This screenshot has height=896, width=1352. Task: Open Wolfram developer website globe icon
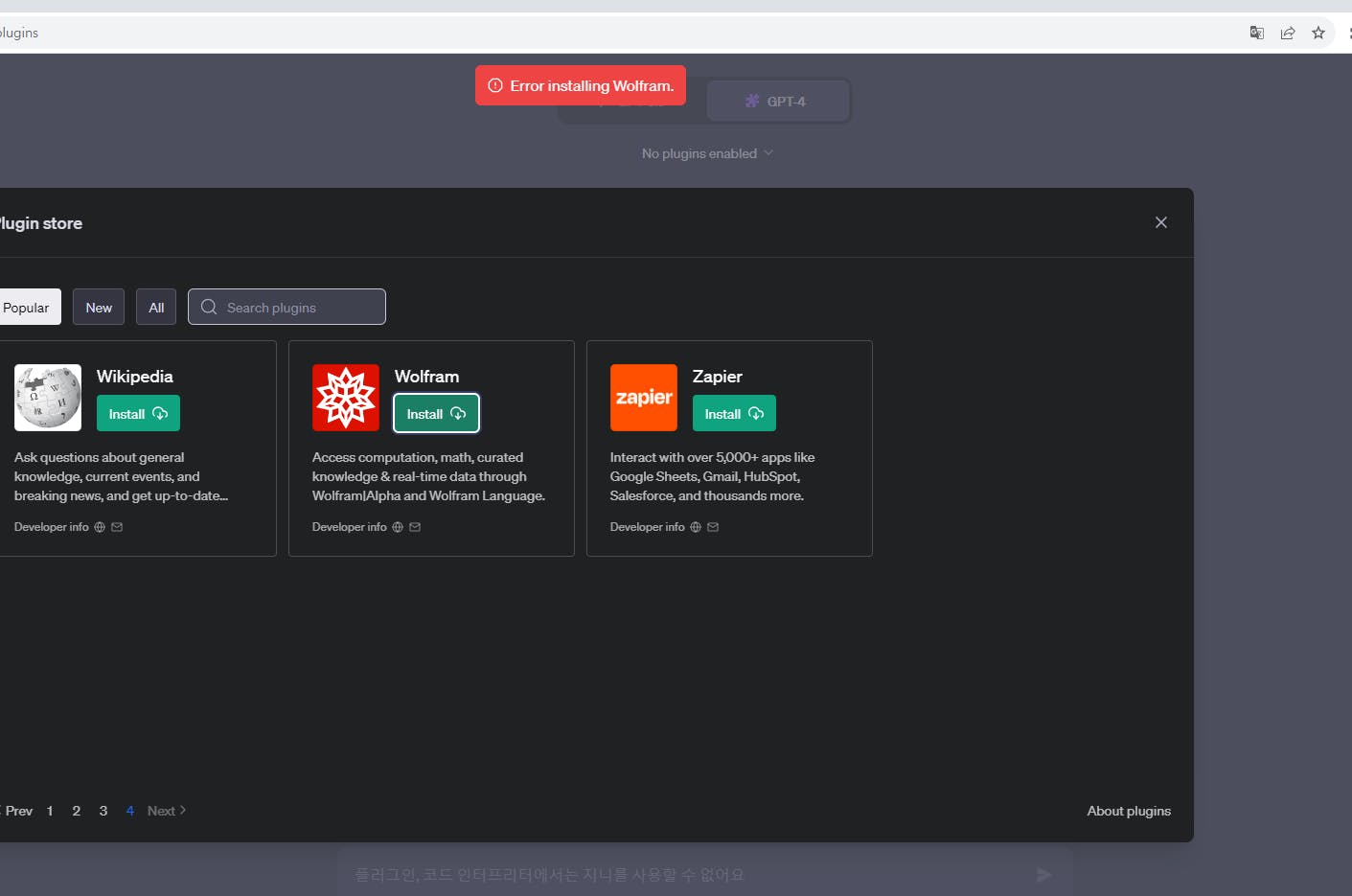coord(398,527)
